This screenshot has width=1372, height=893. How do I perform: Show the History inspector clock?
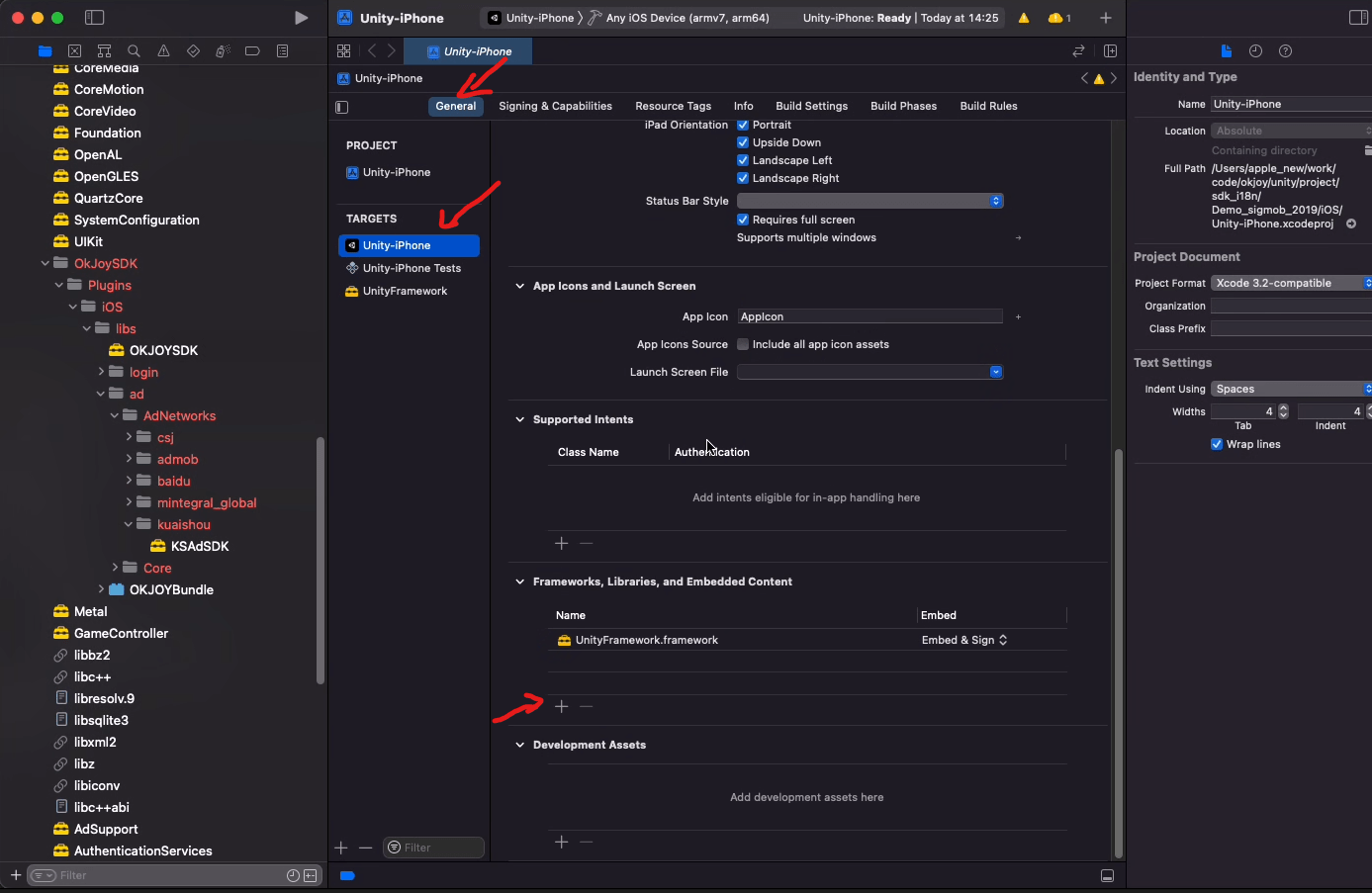pyautogui.click(x=1255, y=51)
